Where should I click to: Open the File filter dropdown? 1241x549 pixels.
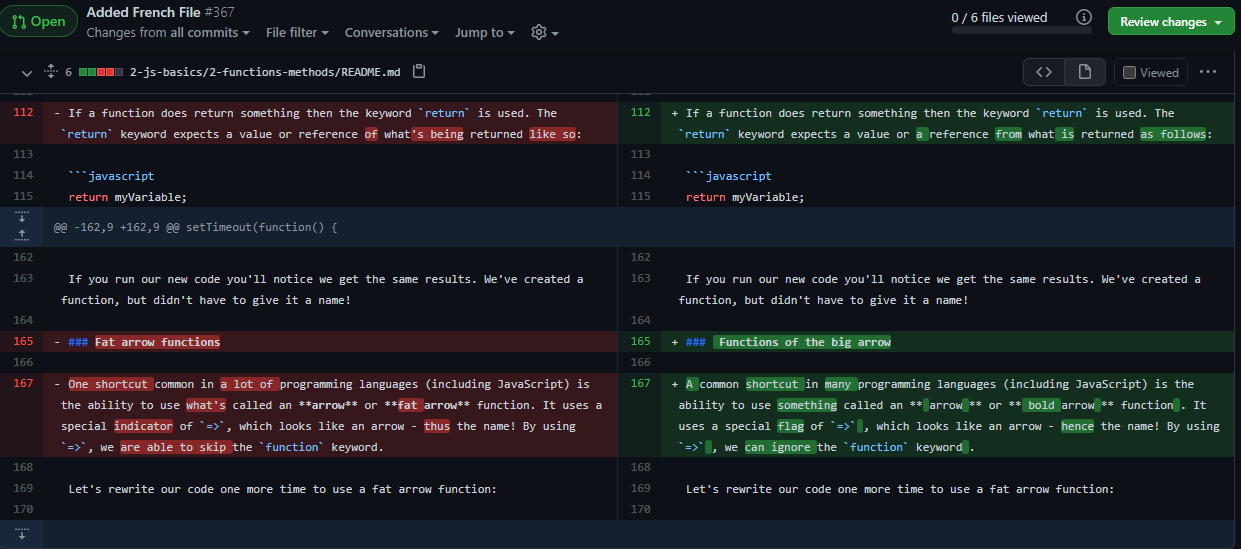(297, 32)
